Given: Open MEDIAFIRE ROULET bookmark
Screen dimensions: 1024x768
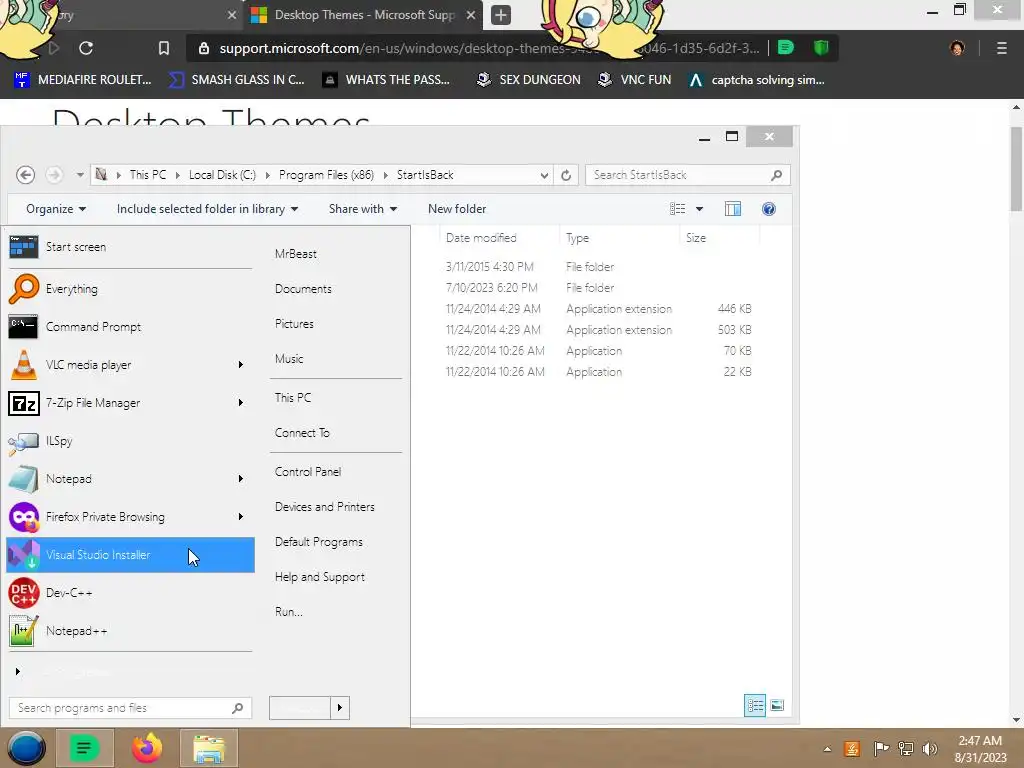Looking at the screenshot, I should tap(82, 80).
